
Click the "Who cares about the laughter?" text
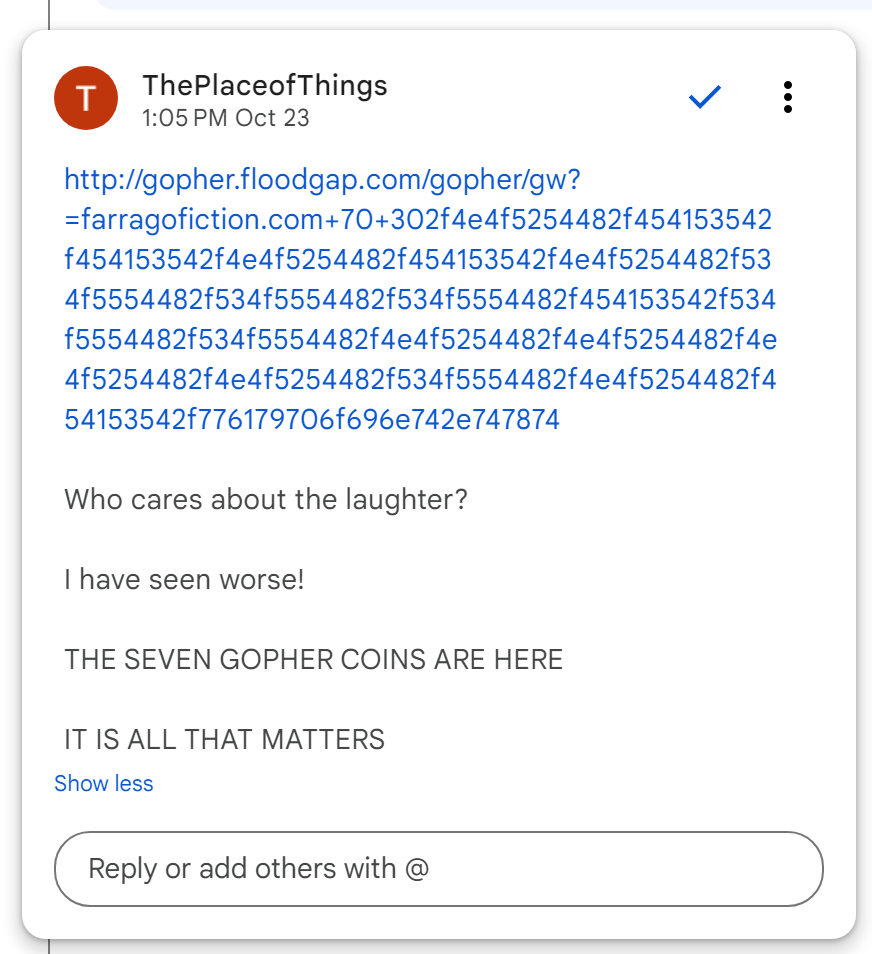pos(266,500)
